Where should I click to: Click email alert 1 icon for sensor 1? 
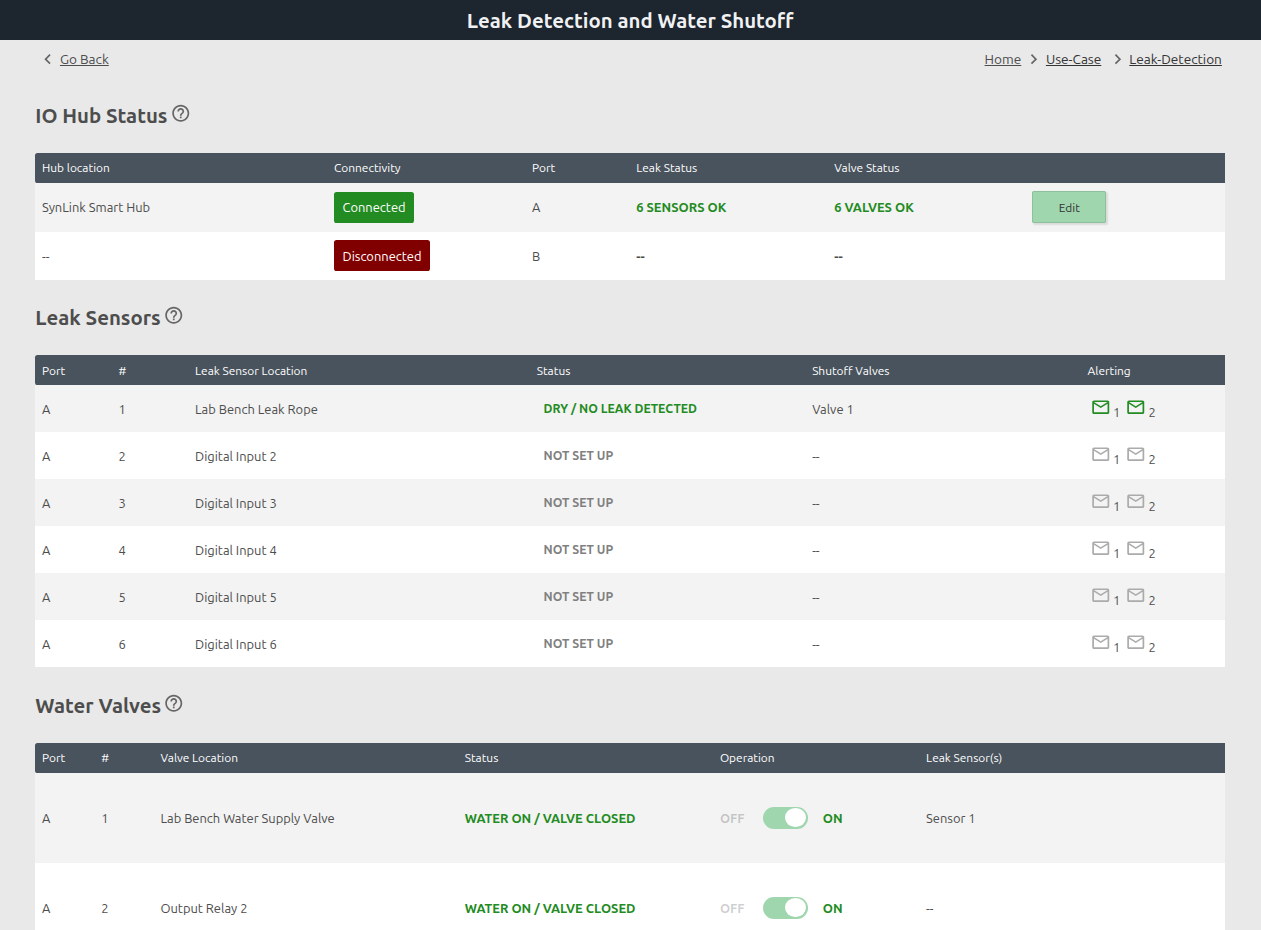coord(1100,407)
